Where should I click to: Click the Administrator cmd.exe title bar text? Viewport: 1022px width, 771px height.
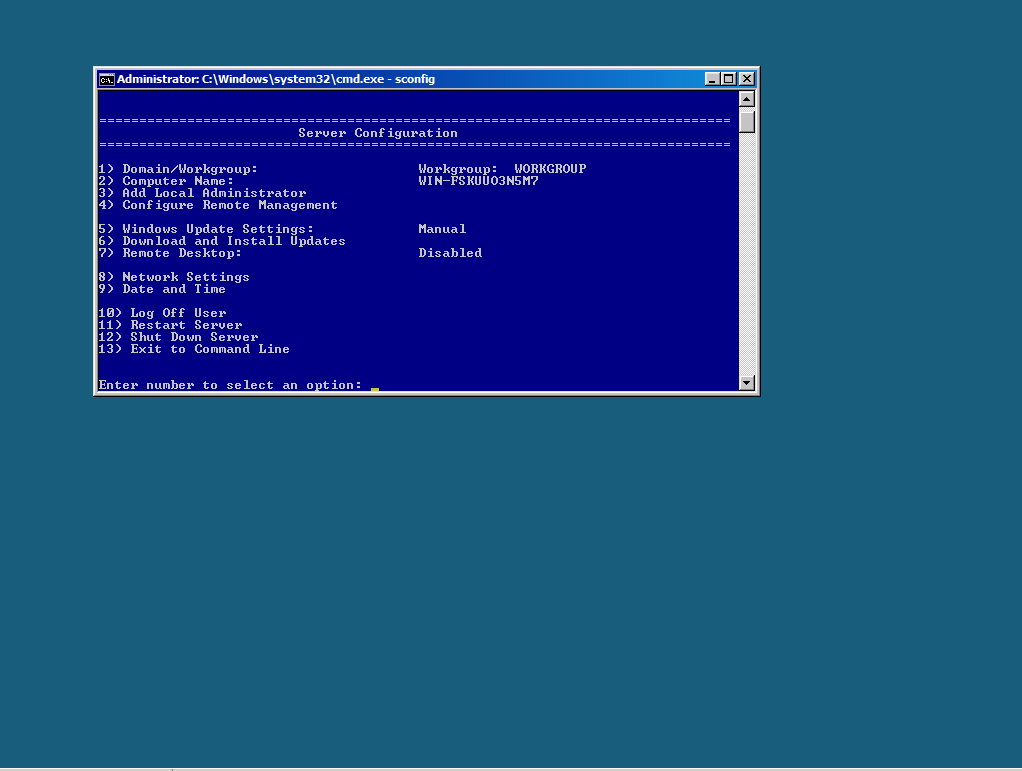pos(276,79)
